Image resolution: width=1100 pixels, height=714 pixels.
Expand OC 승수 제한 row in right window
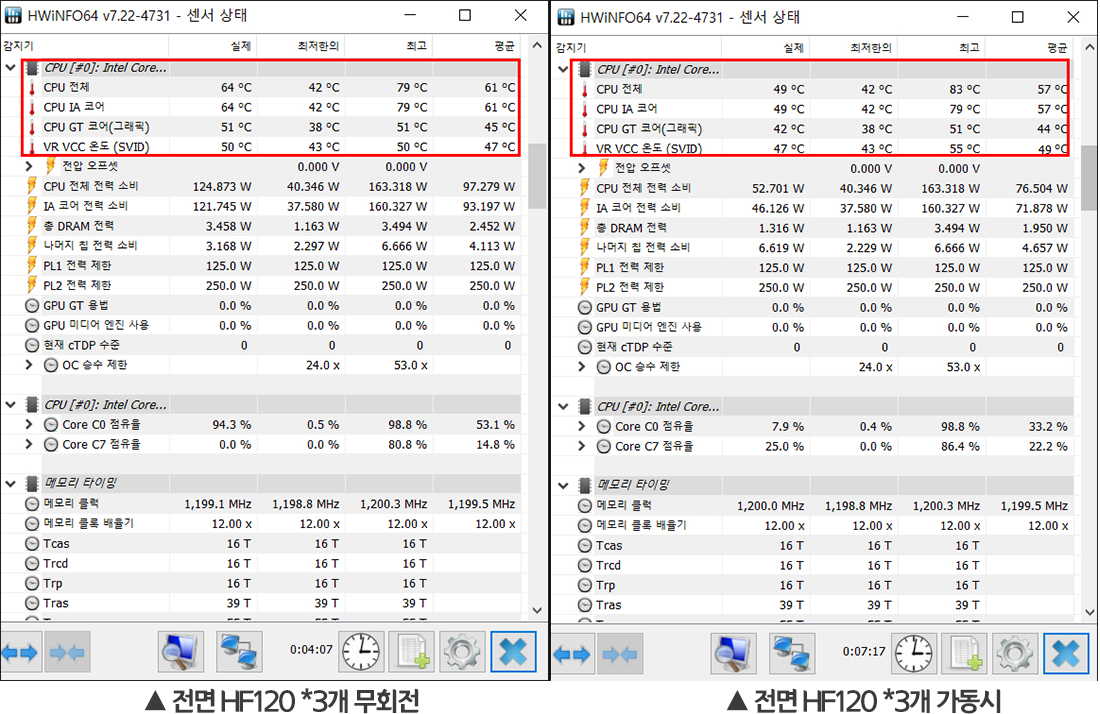click(x=582, y=367)
